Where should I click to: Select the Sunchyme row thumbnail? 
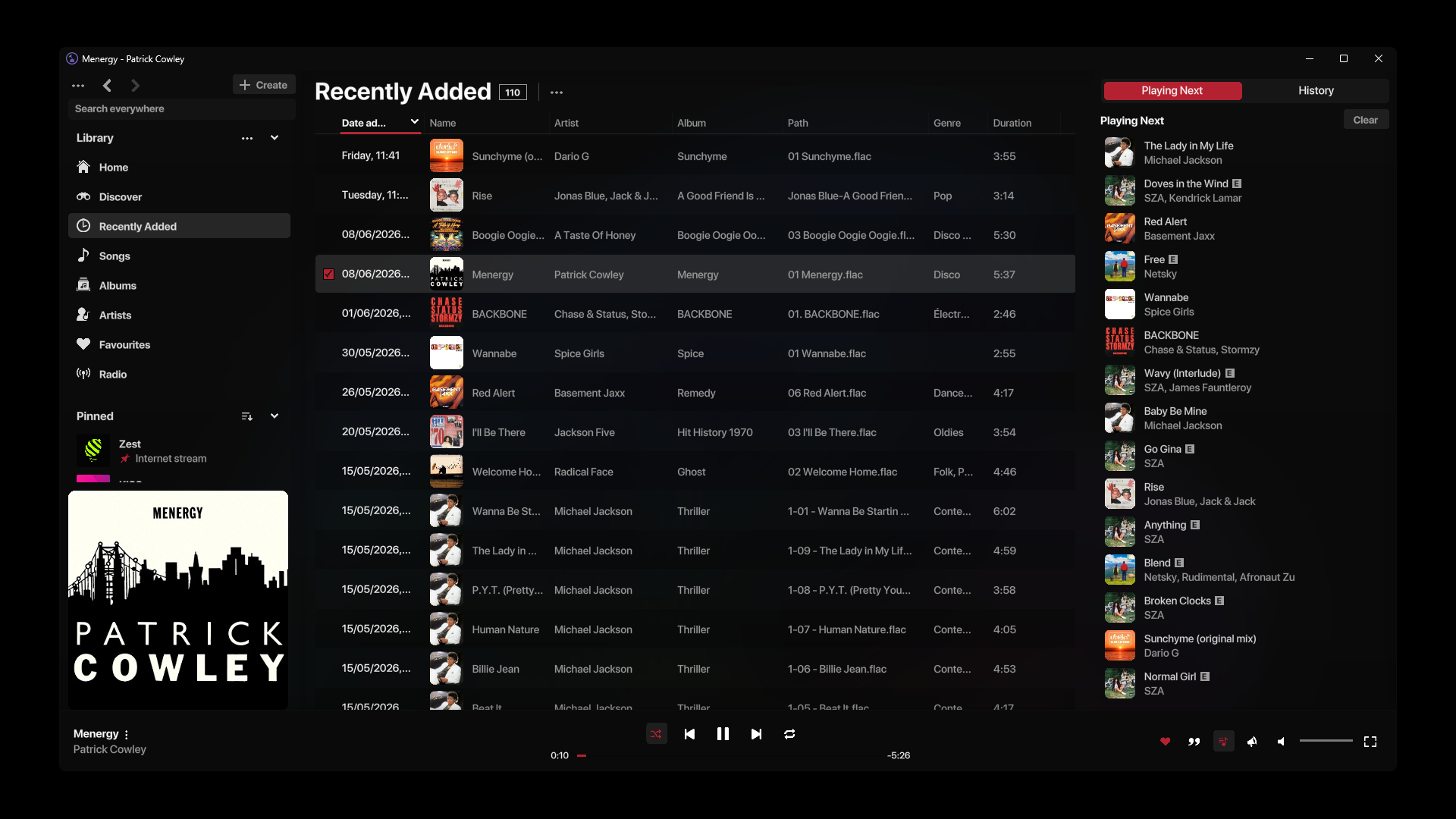tap(447, 156)
